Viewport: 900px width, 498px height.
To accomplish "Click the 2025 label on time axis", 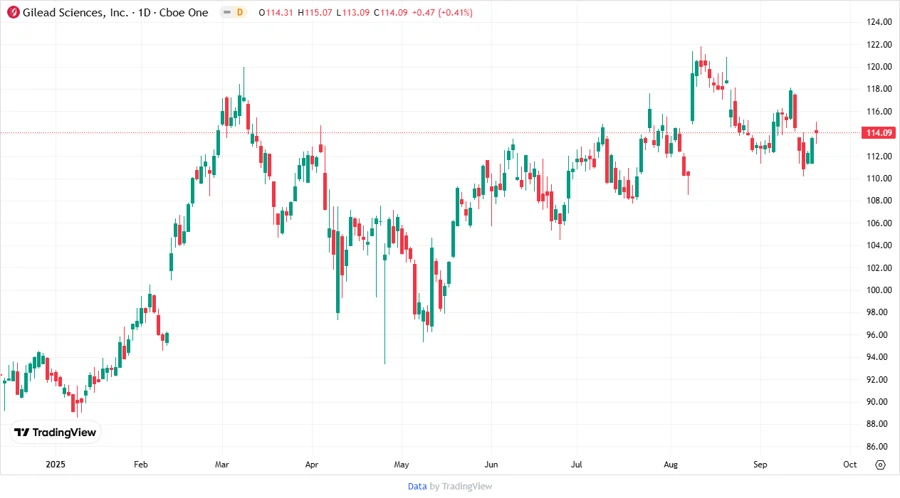I will pos(56,464).
